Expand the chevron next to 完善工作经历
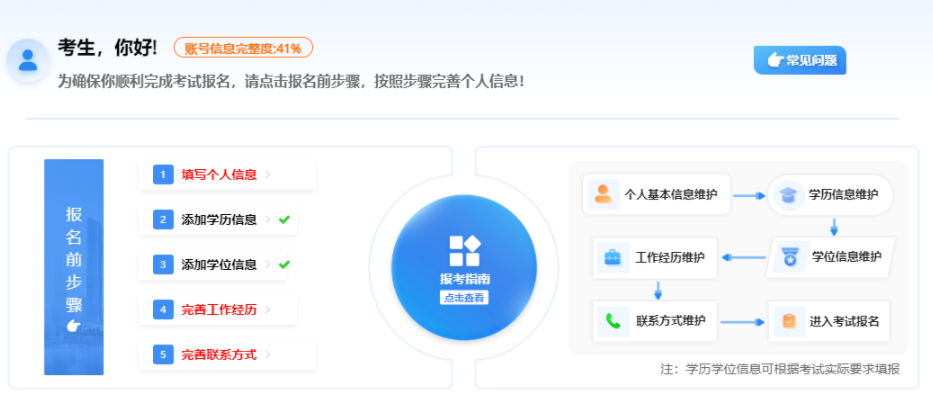 click(268, 310)
